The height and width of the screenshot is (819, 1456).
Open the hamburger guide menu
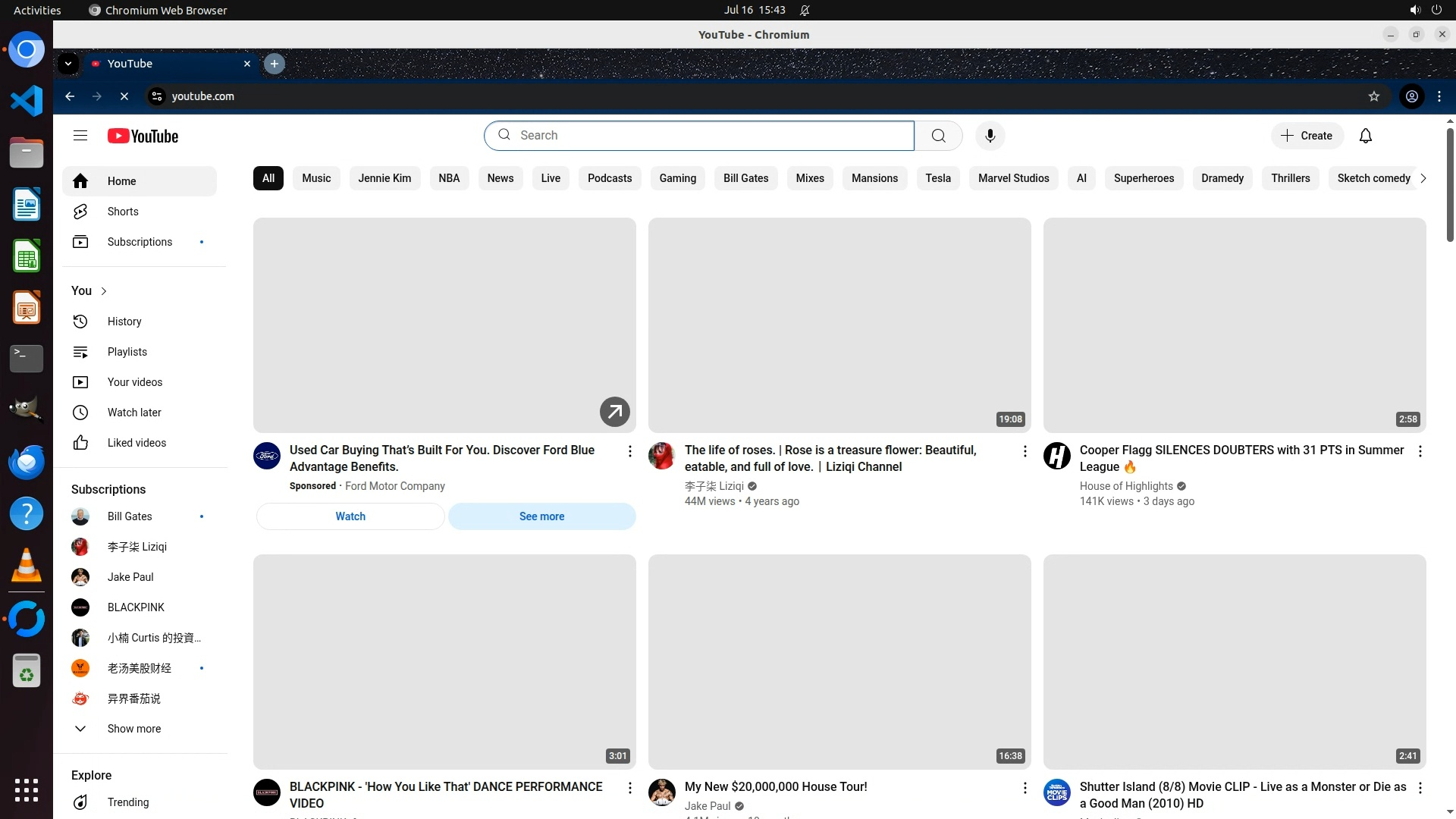tap(80, 136)
